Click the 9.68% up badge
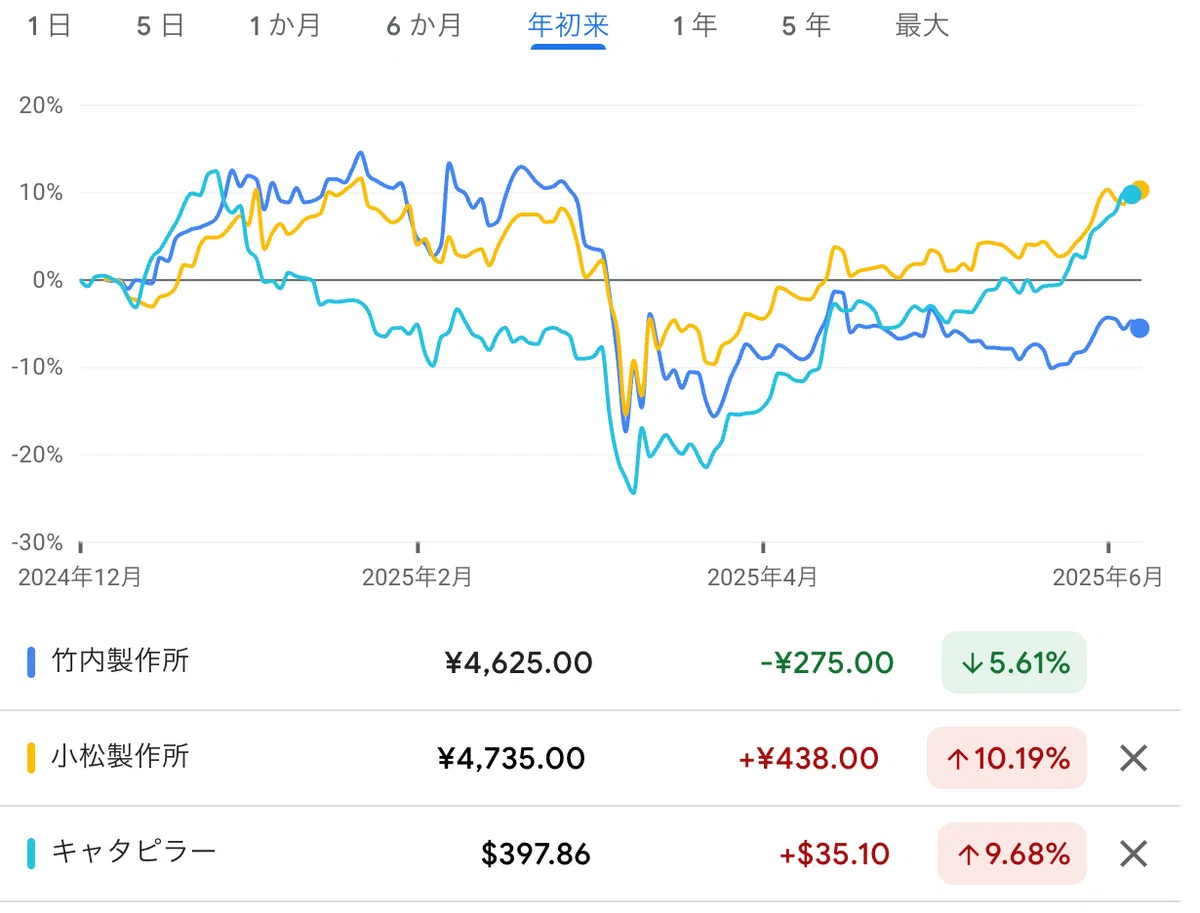 pos(1012,854)
